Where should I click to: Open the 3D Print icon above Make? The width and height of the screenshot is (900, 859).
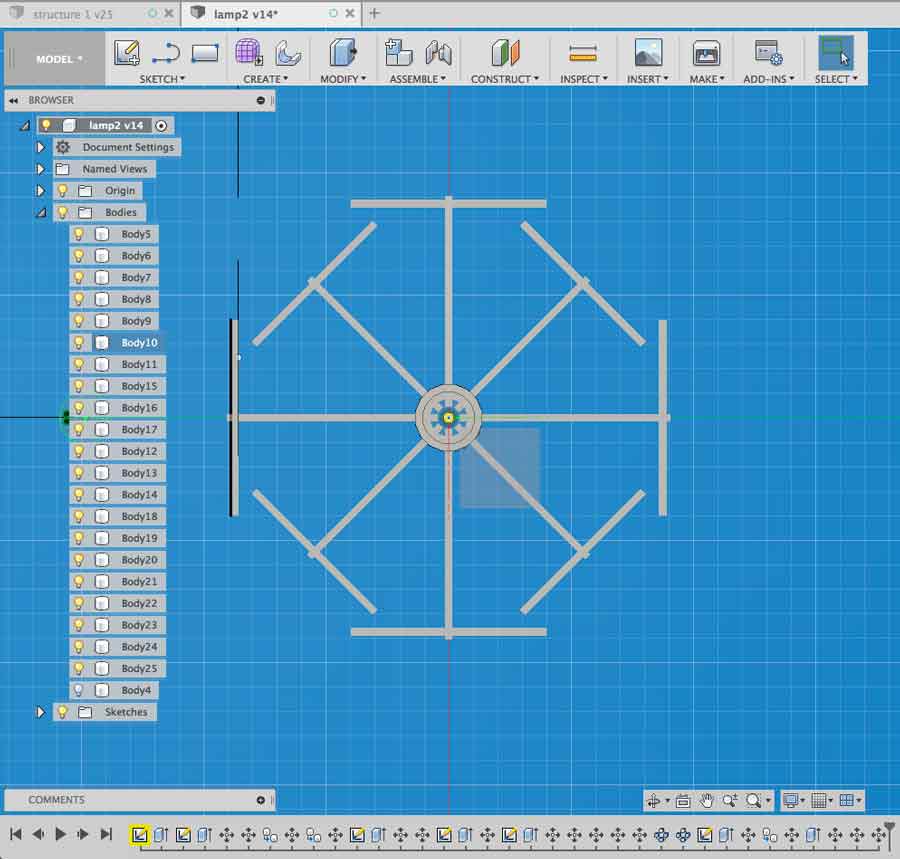706,53
